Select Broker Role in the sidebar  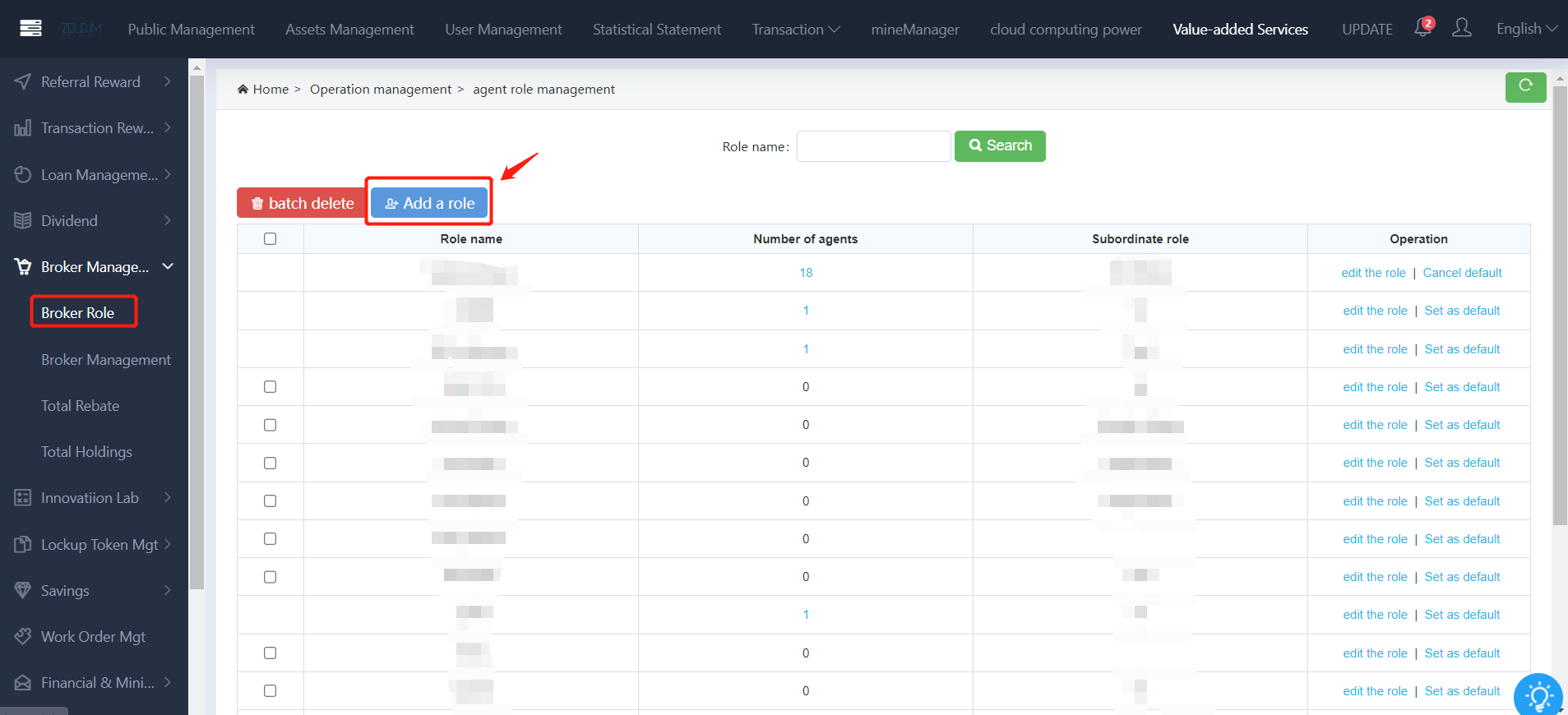point(78,312)
